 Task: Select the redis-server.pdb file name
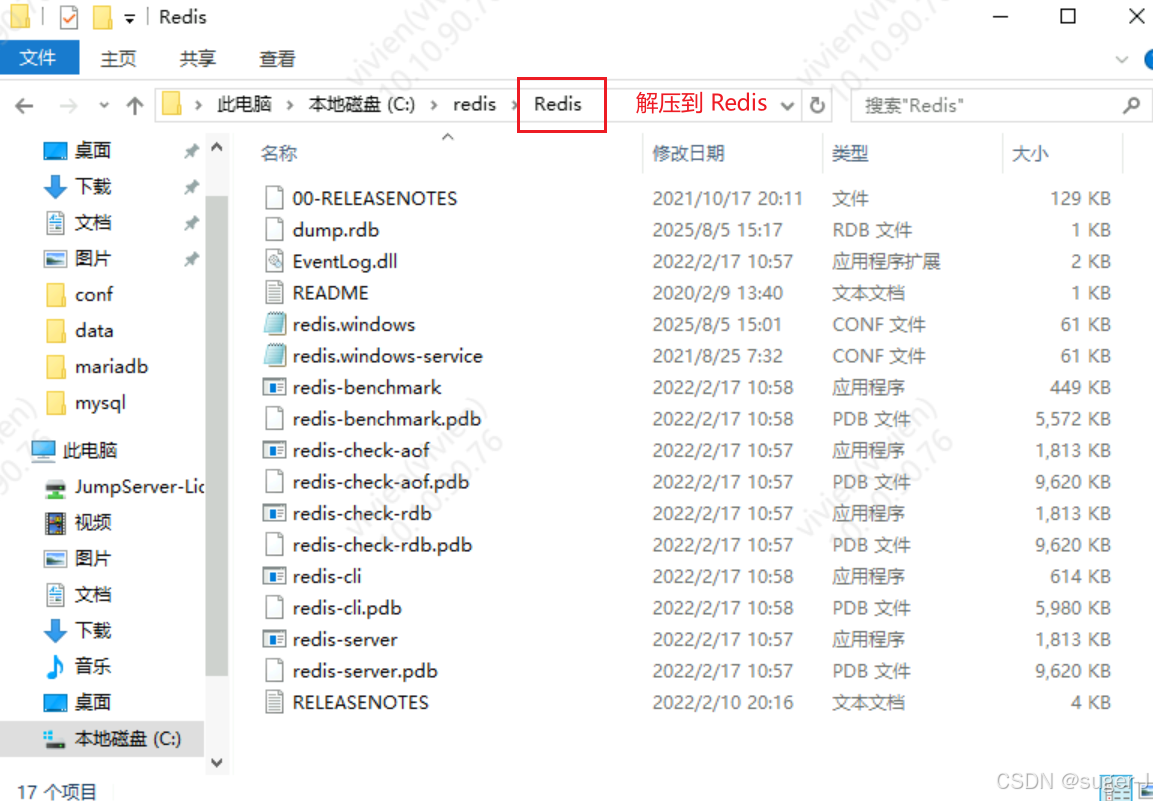pyautogui.click(x=365, y=671)
